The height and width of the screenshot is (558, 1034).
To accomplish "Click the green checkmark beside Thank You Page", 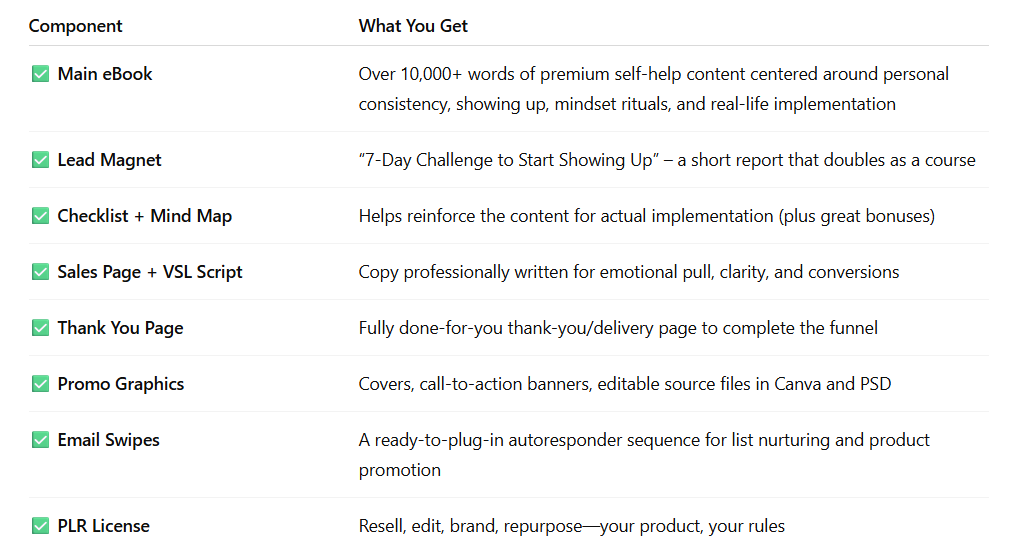I will click(x=40, y=328).
